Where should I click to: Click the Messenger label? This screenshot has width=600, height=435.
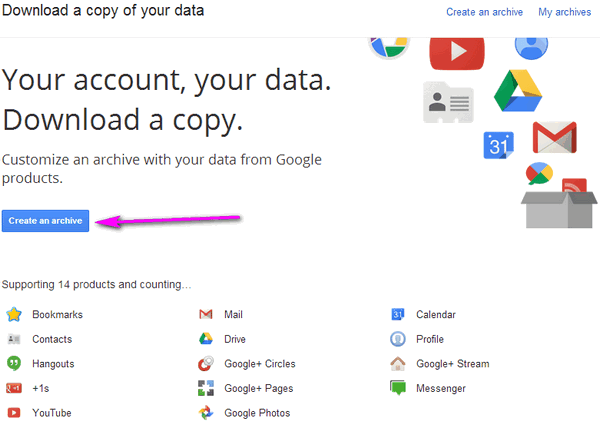coord(441,388)
